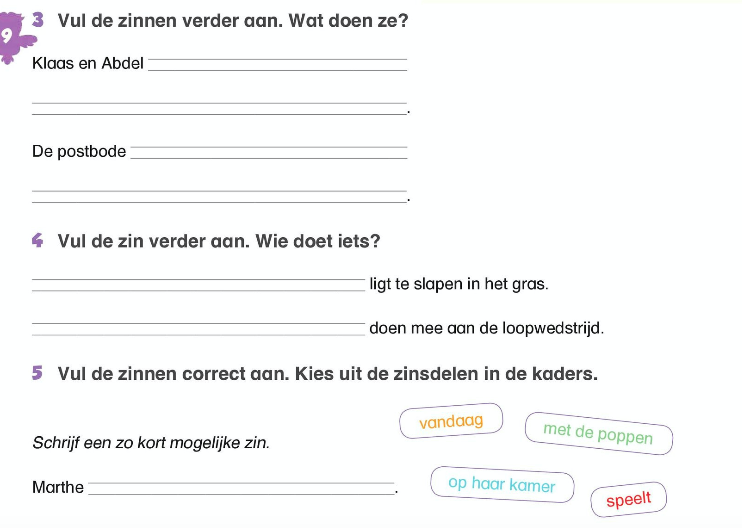
Task: Click the purple mascot icon numbered 9
Action: tap(12, 37)
